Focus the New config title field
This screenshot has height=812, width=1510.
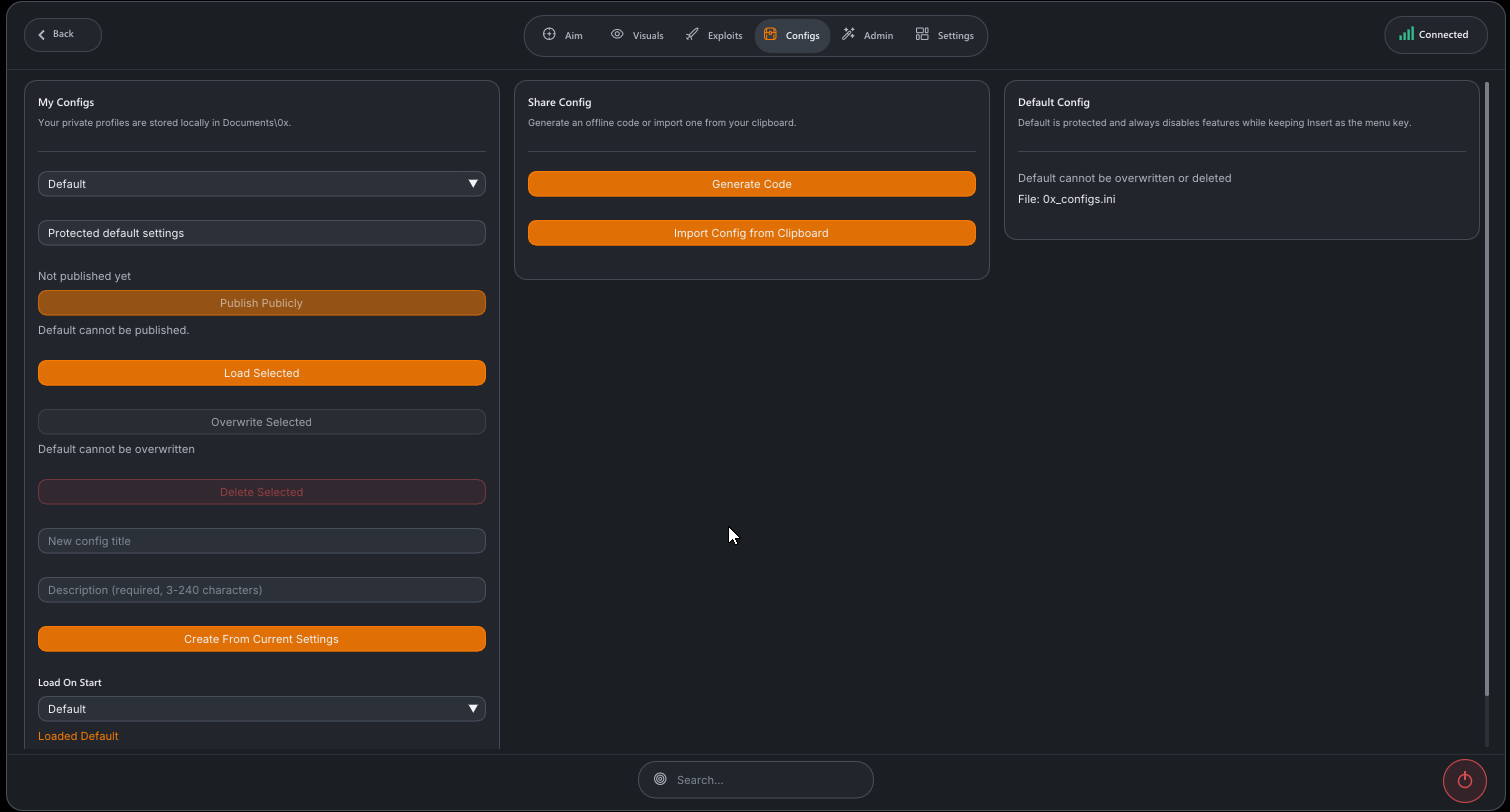click(x=262, y=541)
